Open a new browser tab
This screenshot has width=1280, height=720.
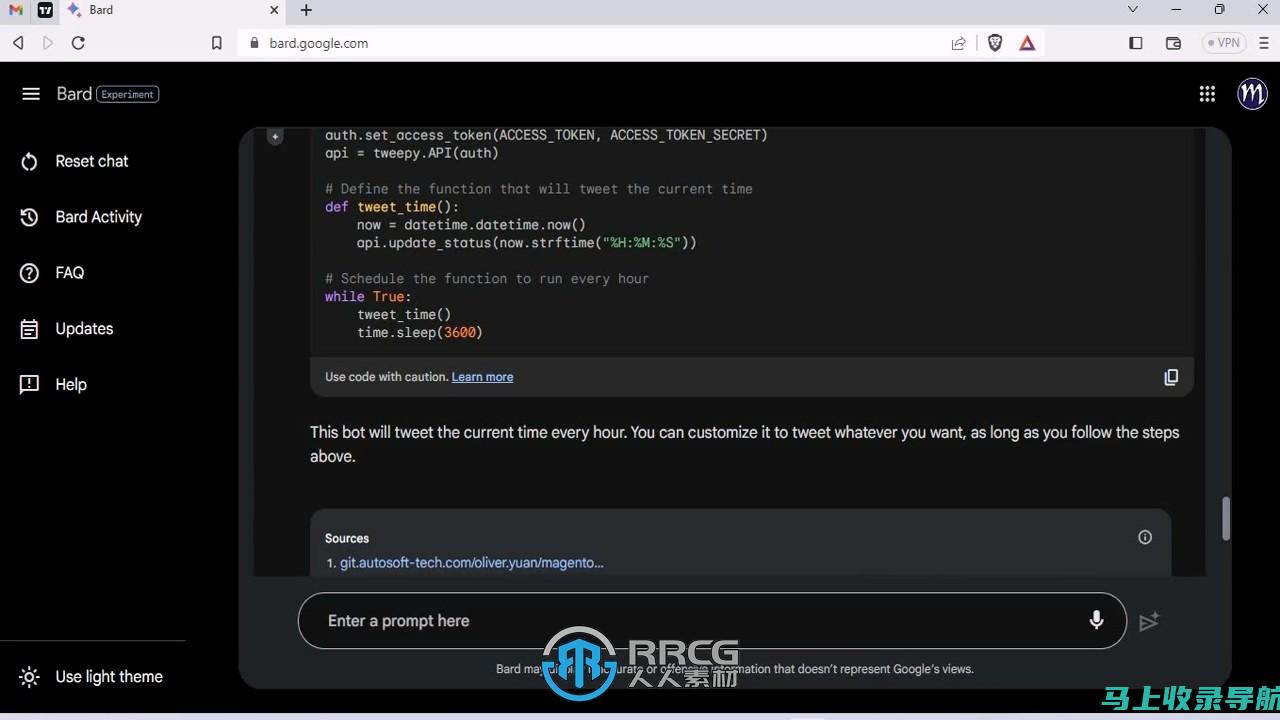(x=306, y=10)
